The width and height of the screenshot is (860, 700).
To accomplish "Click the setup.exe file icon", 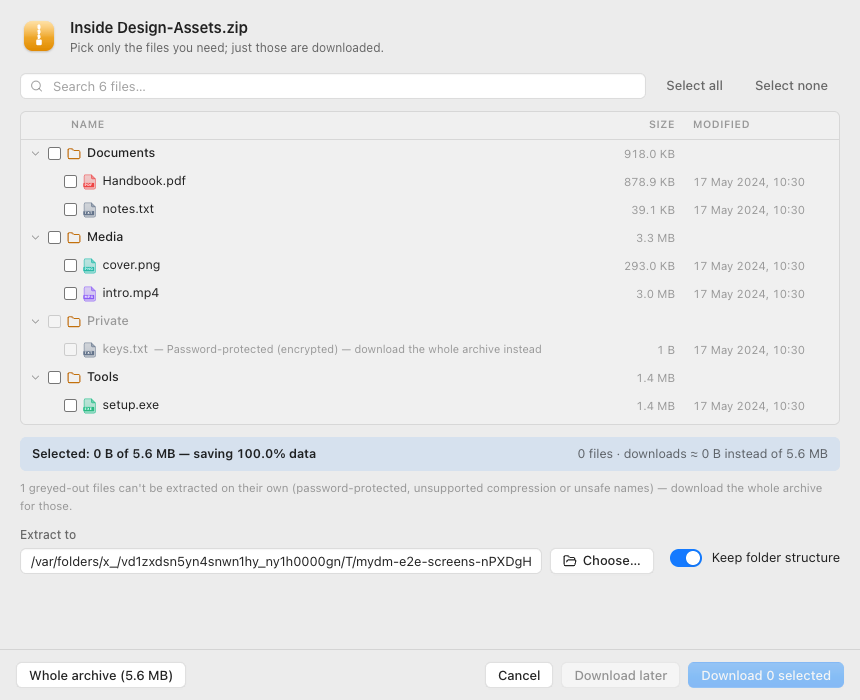I will [89, 405].
